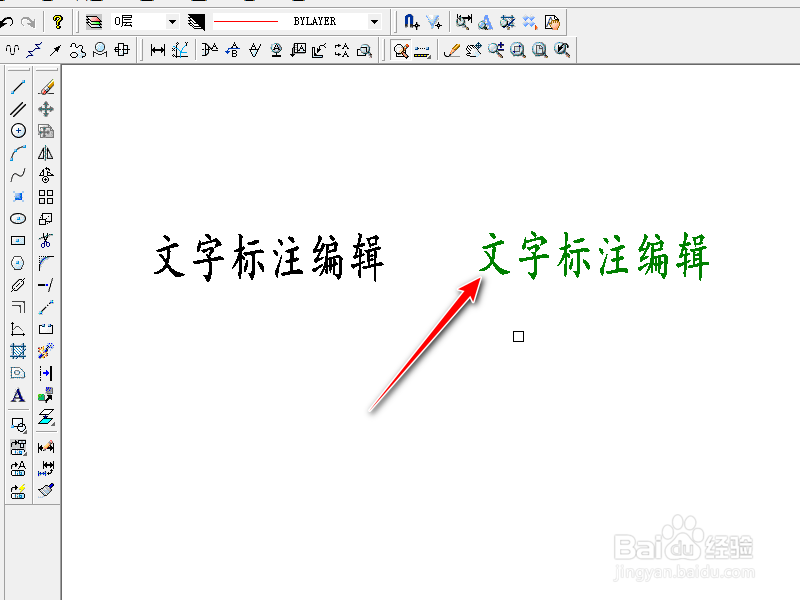
Task: Select the Array four-squares tool
Action: coord(46,197)
